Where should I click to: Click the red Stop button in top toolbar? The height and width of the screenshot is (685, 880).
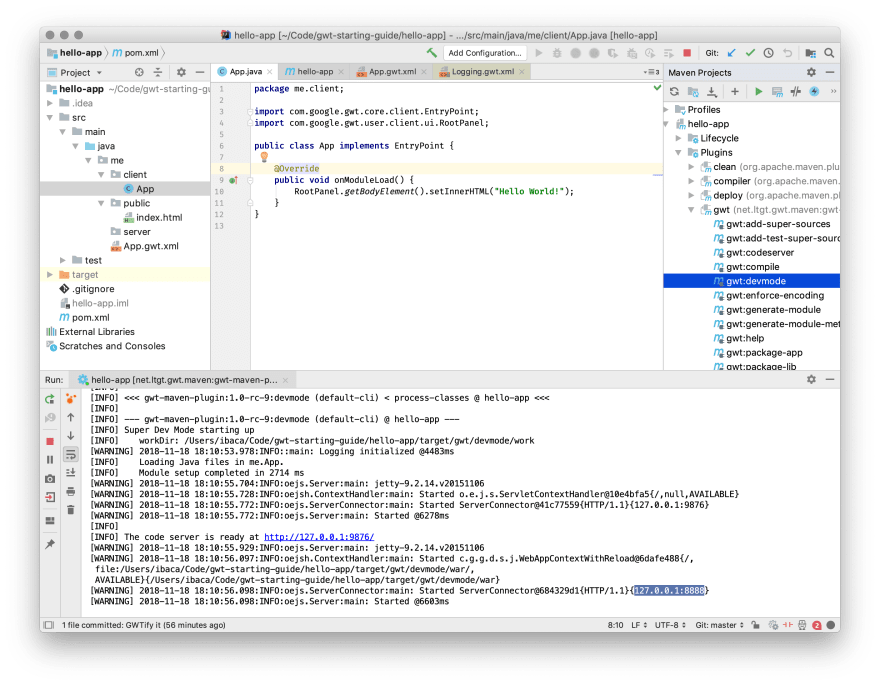point(687,53)
